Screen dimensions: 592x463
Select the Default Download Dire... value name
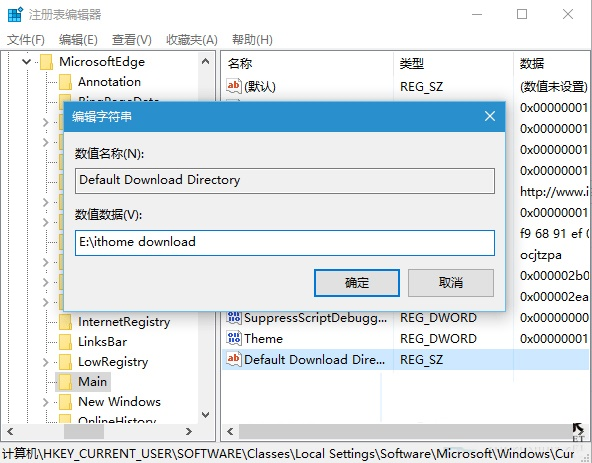(x=314, y=360)
